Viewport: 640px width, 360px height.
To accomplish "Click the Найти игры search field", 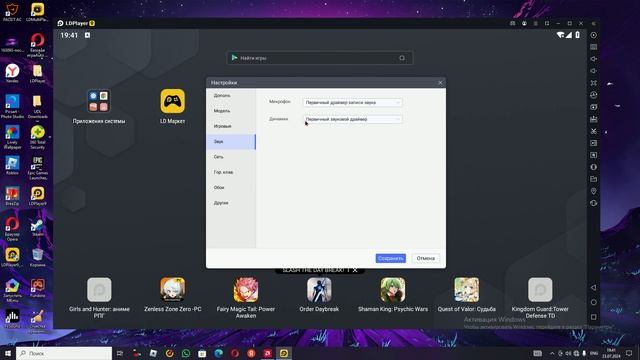I will [x=319, y=58].
